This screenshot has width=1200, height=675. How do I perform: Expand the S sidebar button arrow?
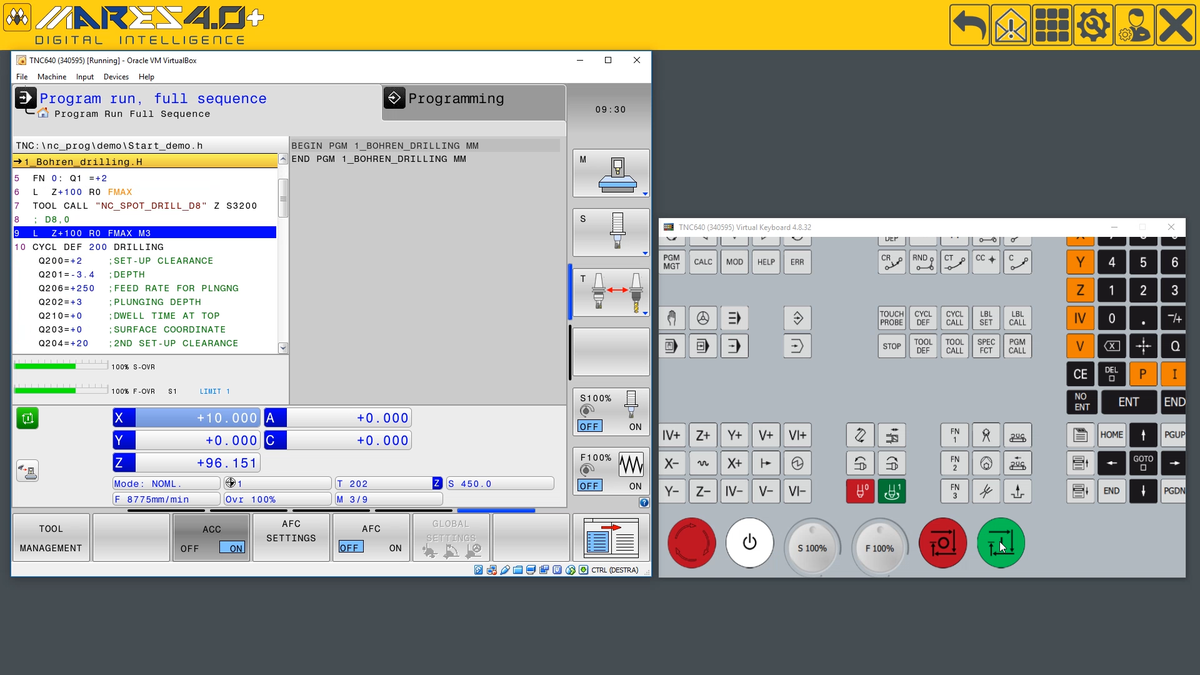[x=645, y=253]
